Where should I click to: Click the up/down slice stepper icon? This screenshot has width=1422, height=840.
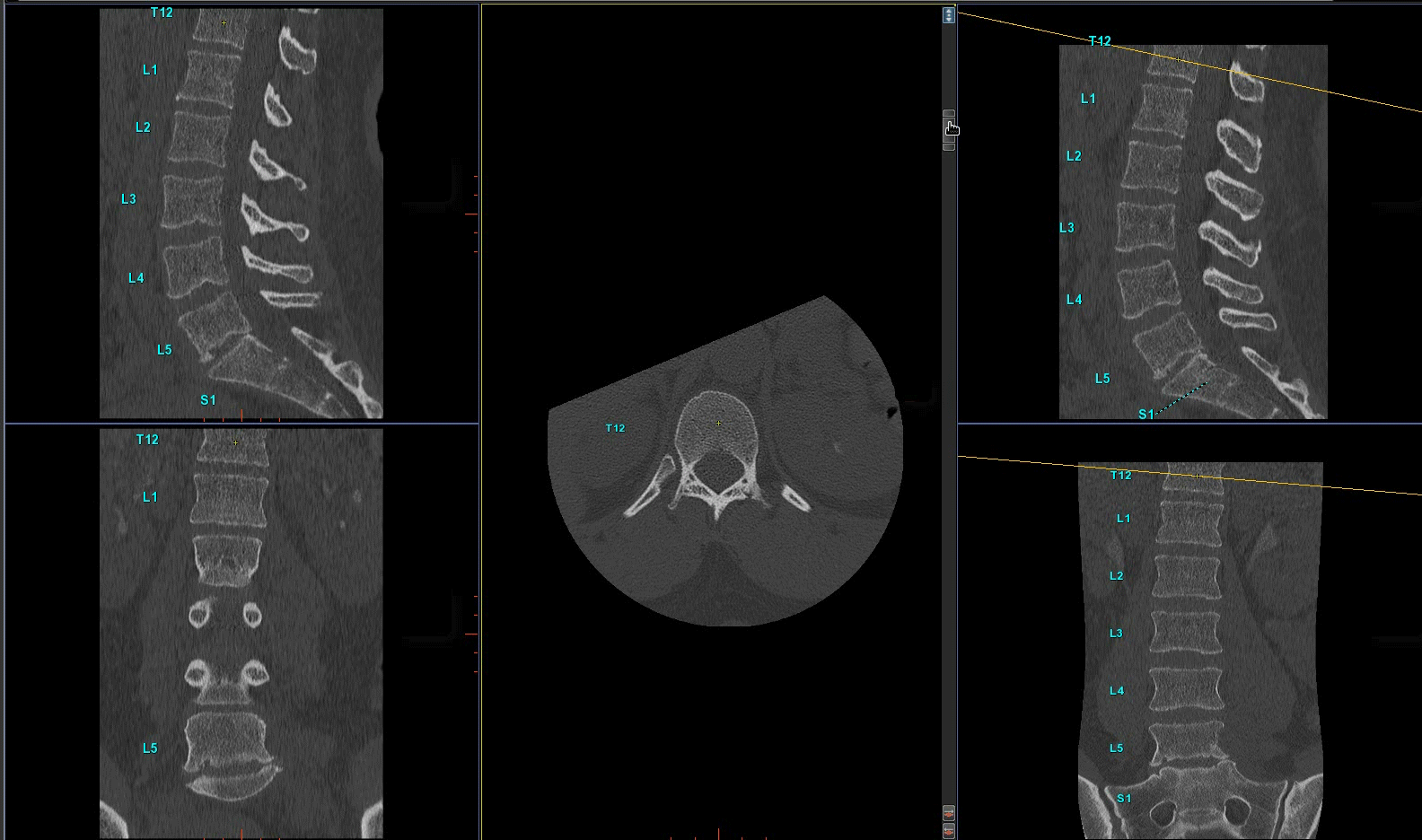[x=949, y=15]
